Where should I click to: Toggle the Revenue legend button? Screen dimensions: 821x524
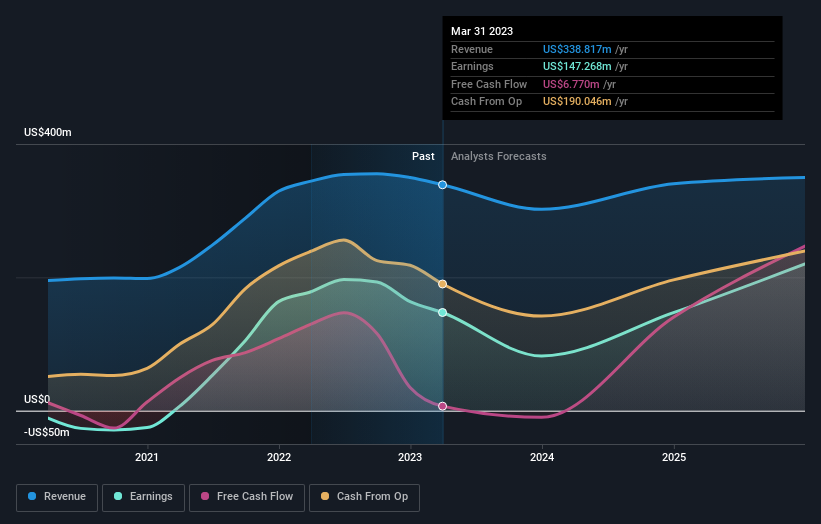[x=57, y=497]
